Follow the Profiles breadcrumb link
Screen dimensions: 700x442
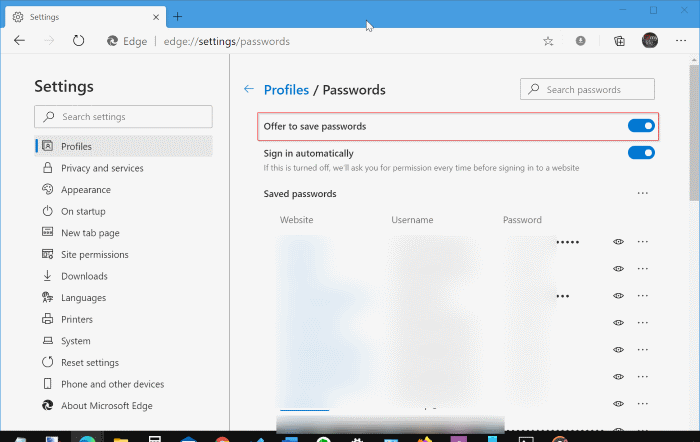tap(286, 90)
